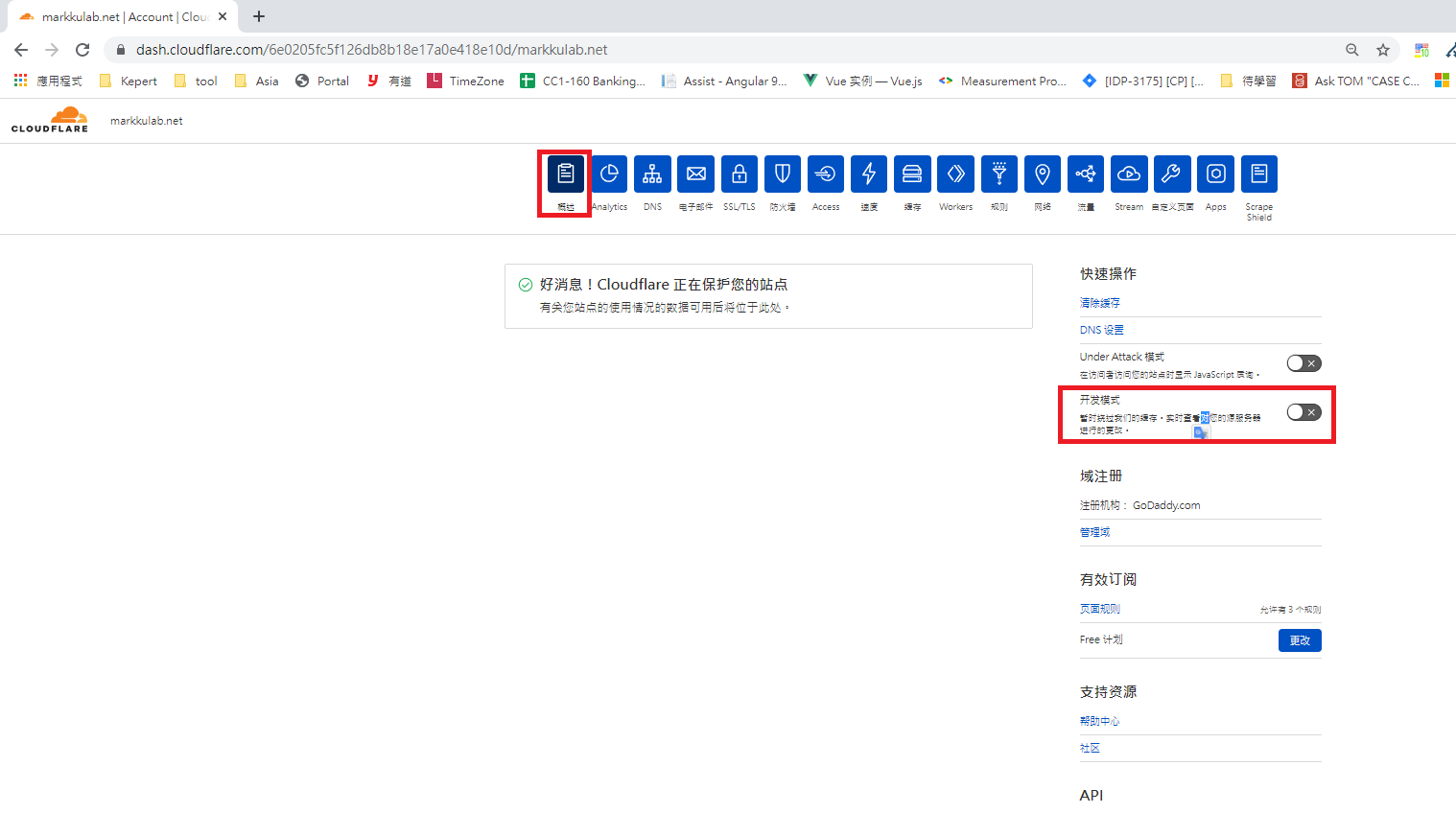Toggle Under Attack 模式 switch
Screen dimensions: 1456x813
1303,363
